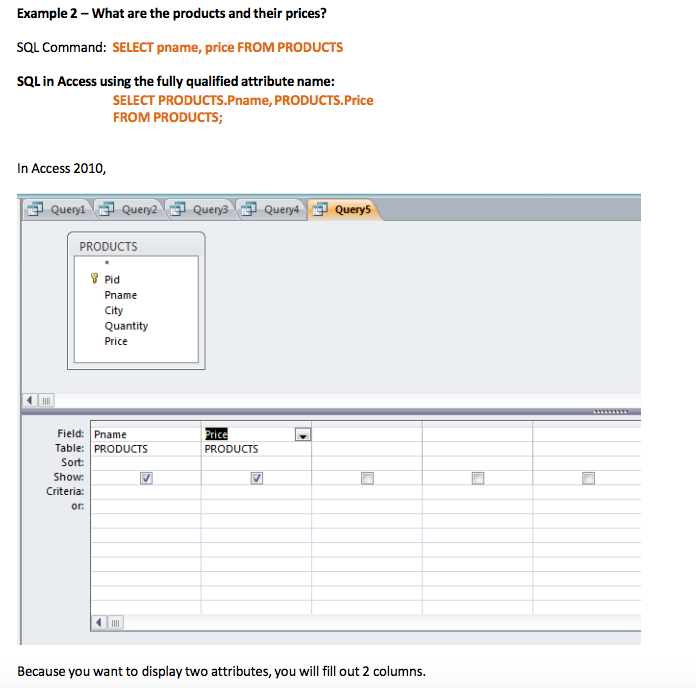Uncheck Show box for Pname column
The height and width of the screenshot is (688, 696).
click(x=146, y=478)
